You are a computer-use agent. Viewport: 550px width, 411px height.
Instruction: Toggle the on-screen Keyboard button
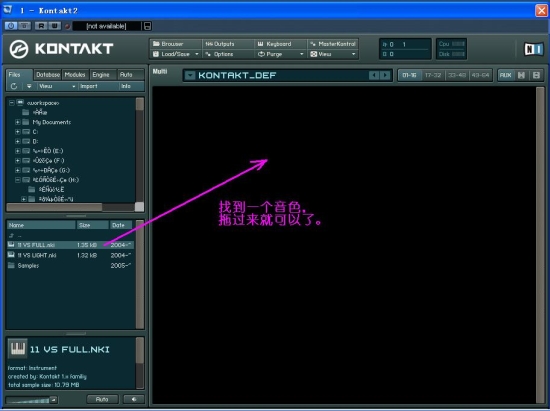[x=280, y=44]
